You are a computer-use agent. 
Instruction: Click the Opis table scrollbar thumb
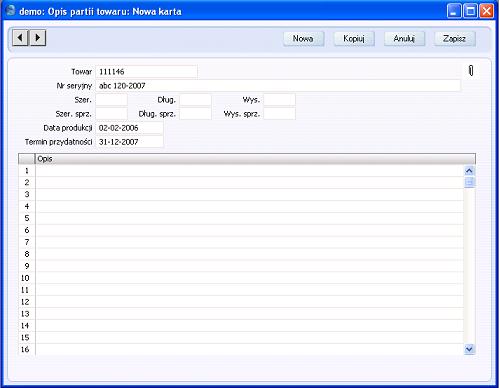(469, 182)
